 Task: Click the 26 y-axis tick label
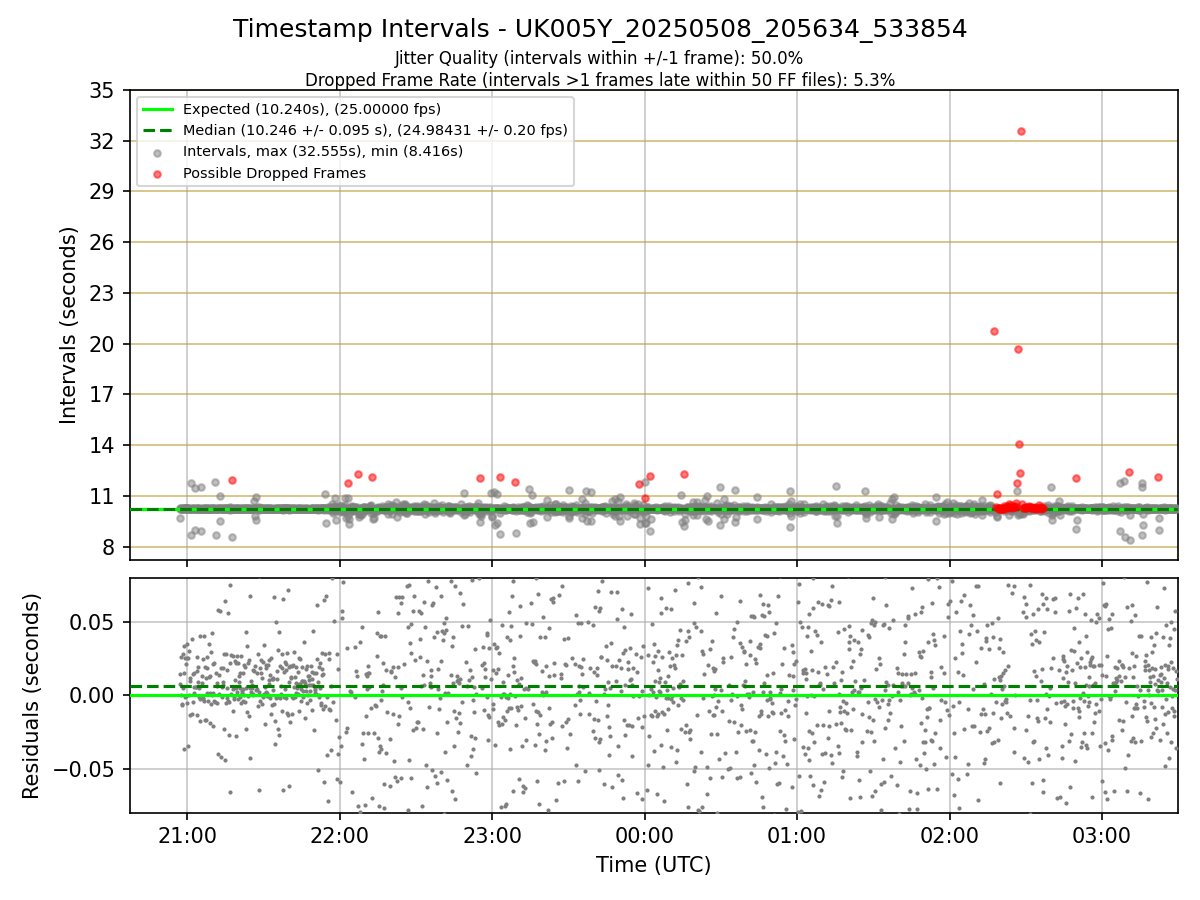point(103,242)
